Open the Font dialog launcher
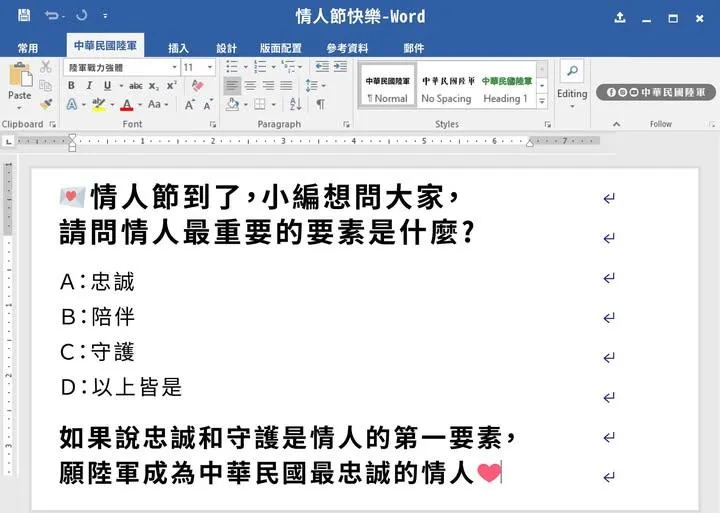Screen dimensions: 720x513 (213, 124)
